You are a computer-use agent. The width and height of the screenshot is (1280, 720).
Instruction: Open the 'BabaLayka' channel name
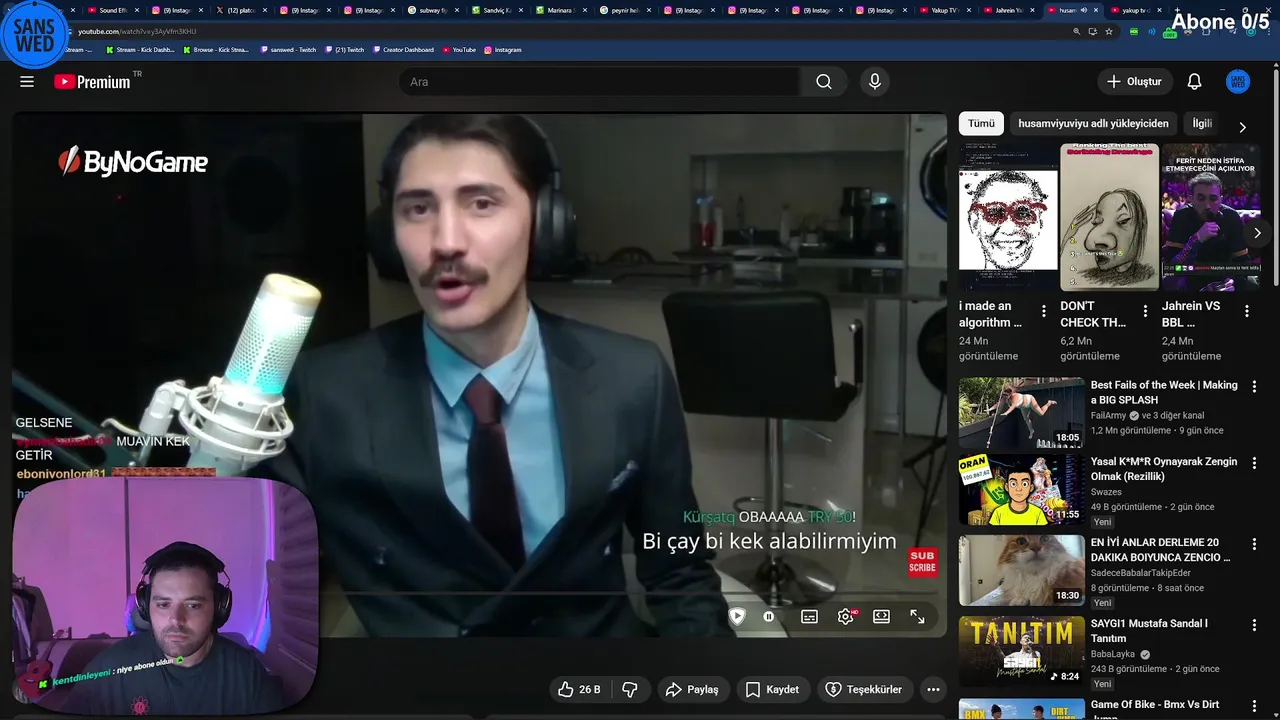pyautogui.click(x=1113, y=655)
